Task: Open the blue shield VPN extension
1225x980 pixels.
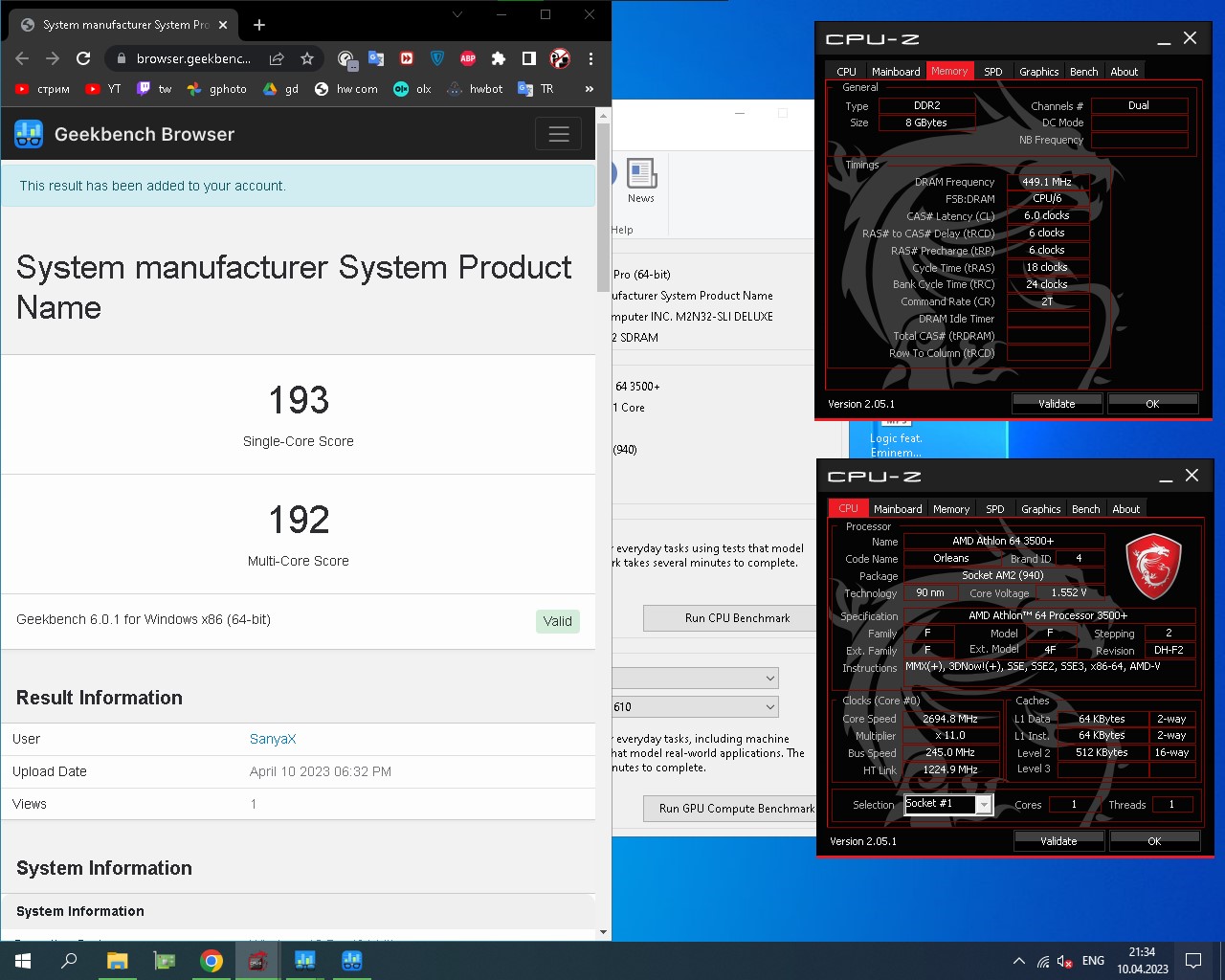Action: point(437,58)
